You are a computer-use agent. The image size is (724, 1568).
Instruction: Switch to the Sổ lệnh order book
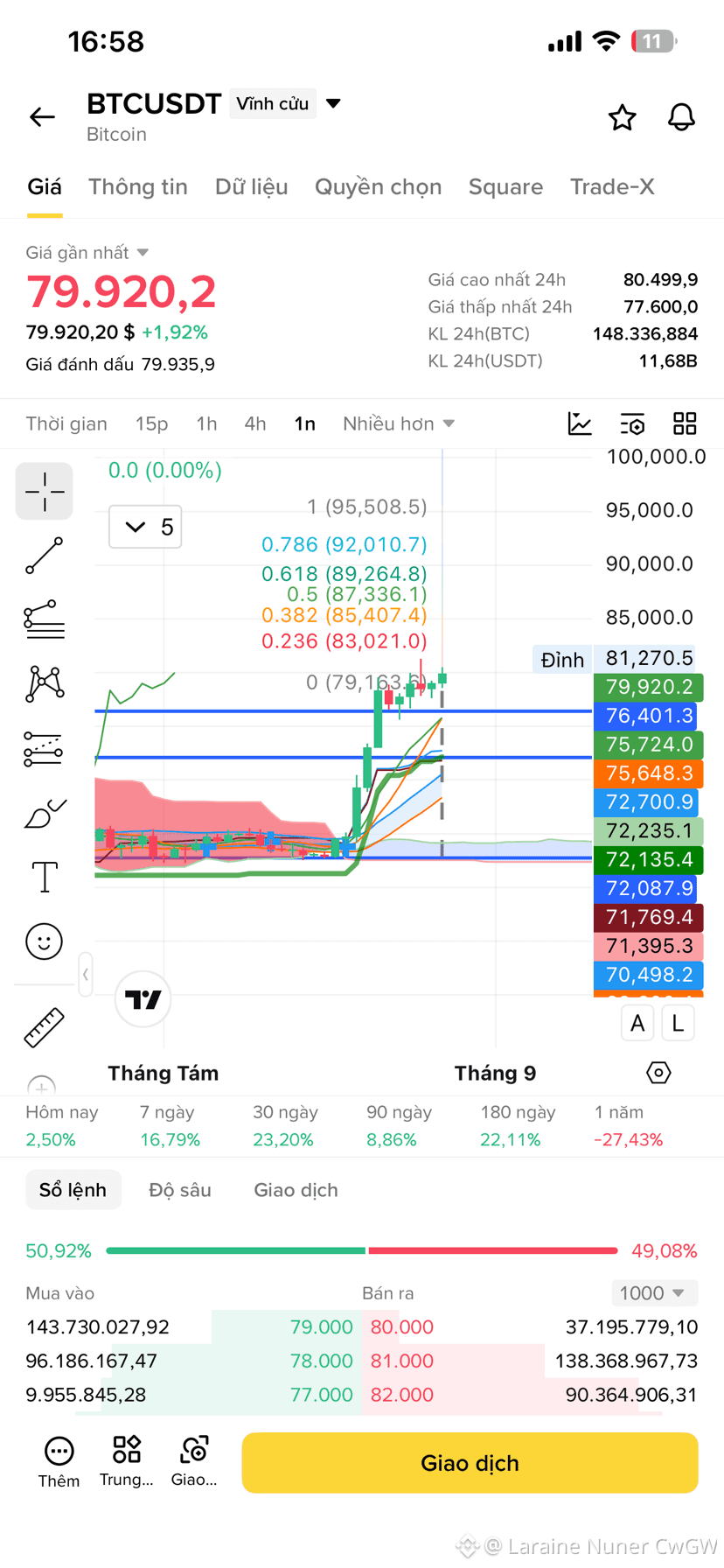[x=73, y=1190]
